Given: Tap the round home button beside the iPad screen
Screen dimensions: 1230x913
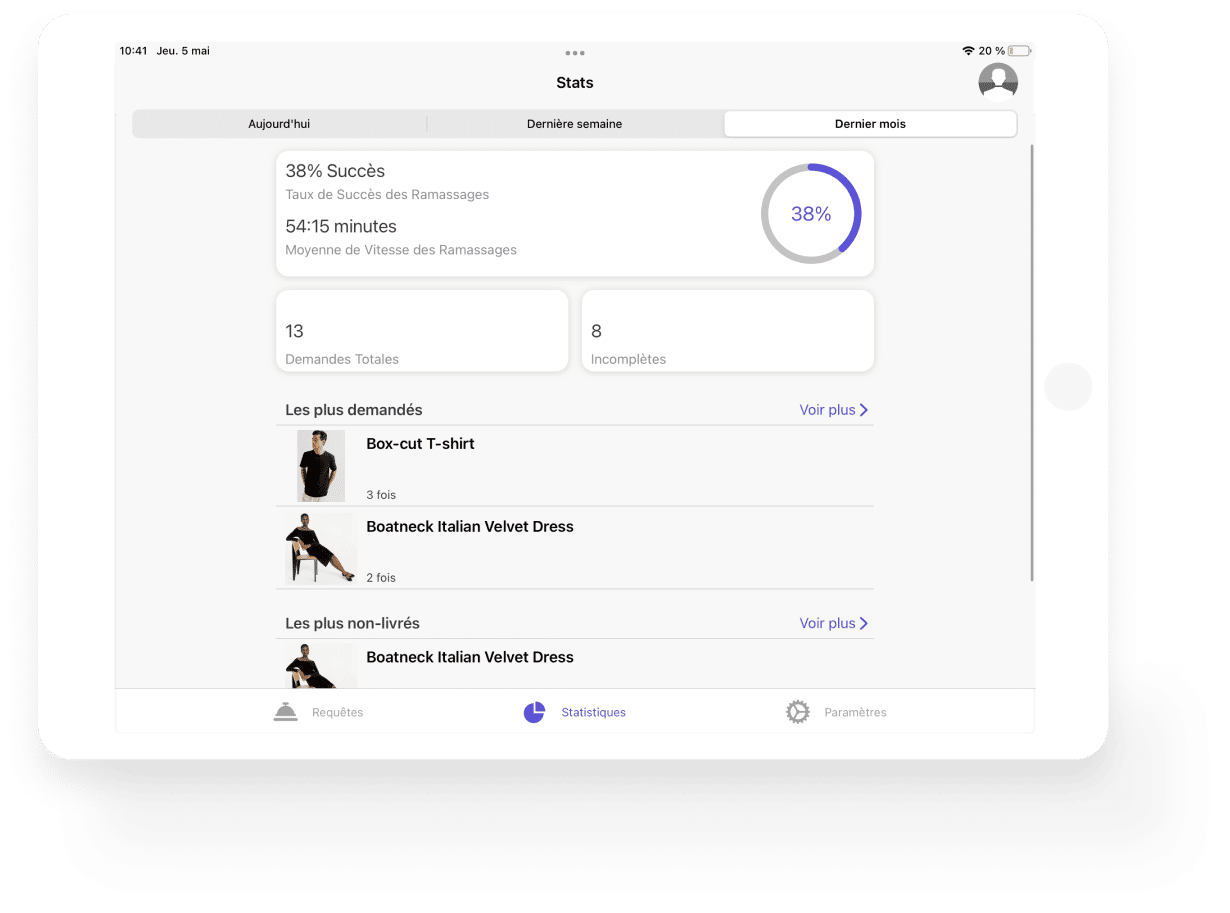Looking at the screenshot, I should [1068, 387].
